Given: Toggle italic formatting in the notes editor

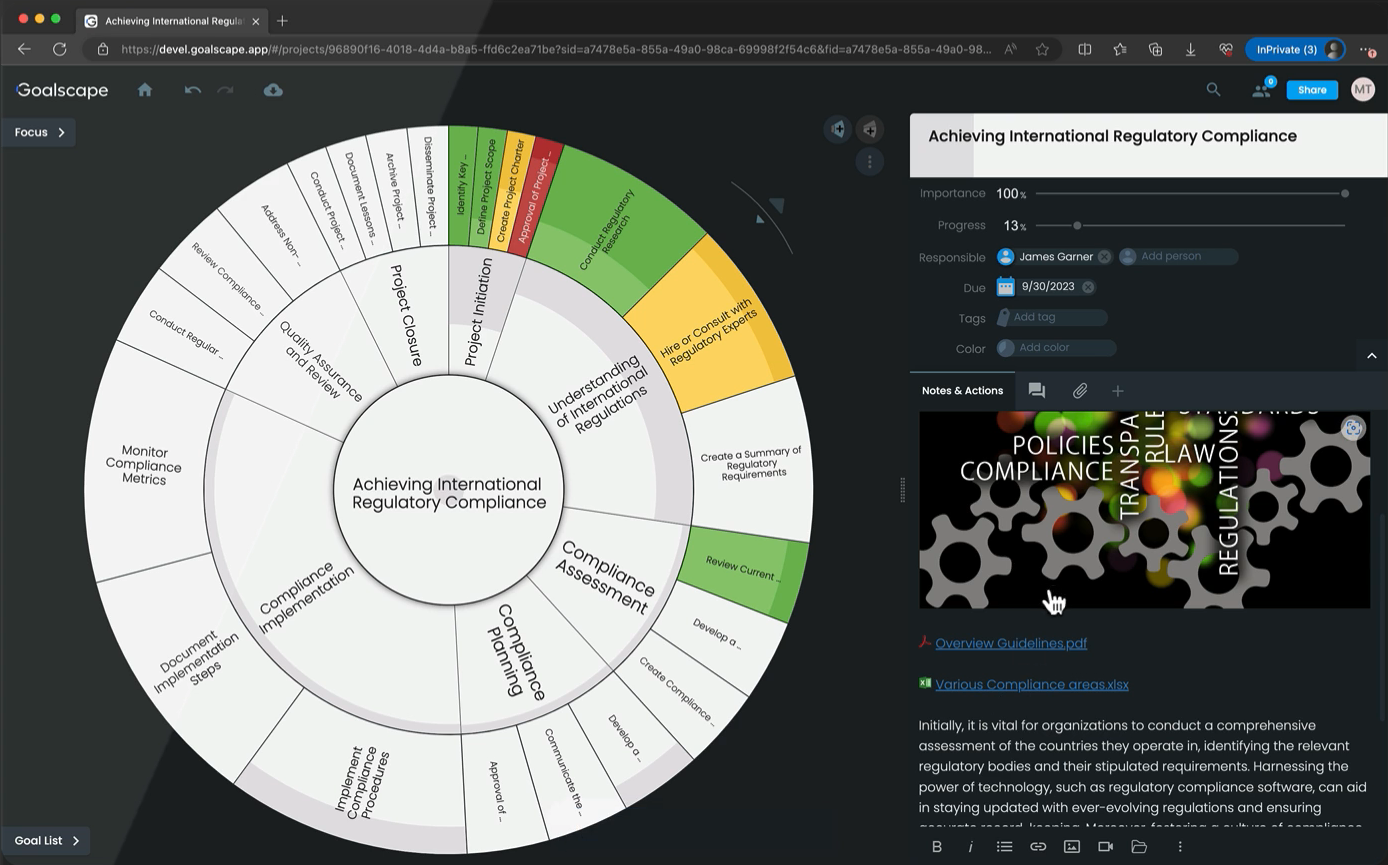Looking at the screenshot, I should [x=970, y=846].
